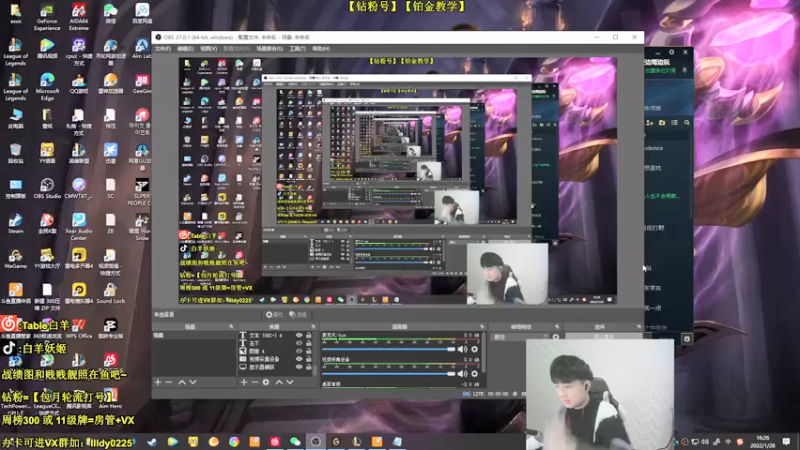Pop out the scenes dock with its header icon
Image resolution: width=800 pixels, height=450 pixels.
231,327
